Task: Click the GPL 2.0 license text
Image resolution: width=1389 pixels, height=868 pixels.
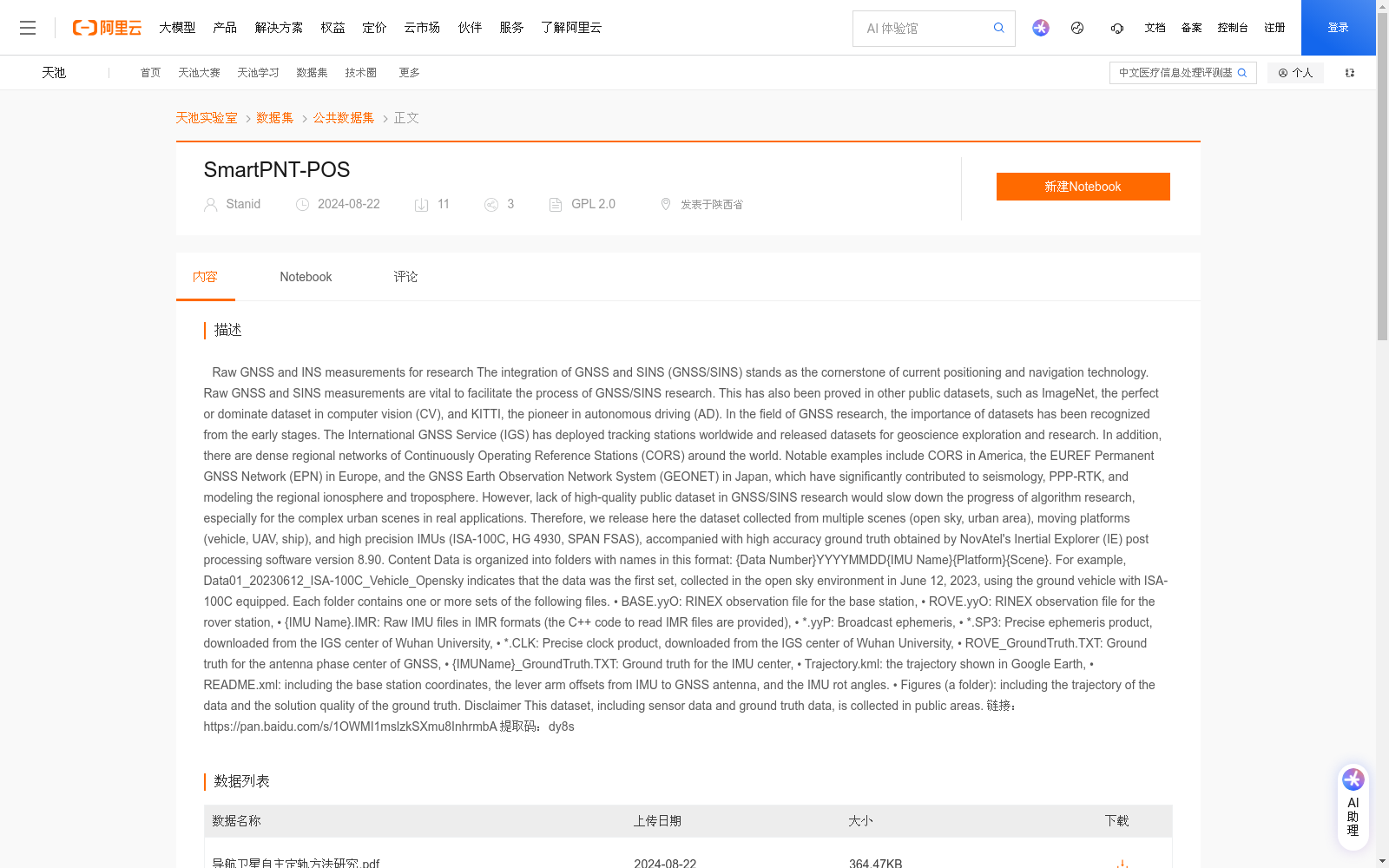Action: (593, 204)
